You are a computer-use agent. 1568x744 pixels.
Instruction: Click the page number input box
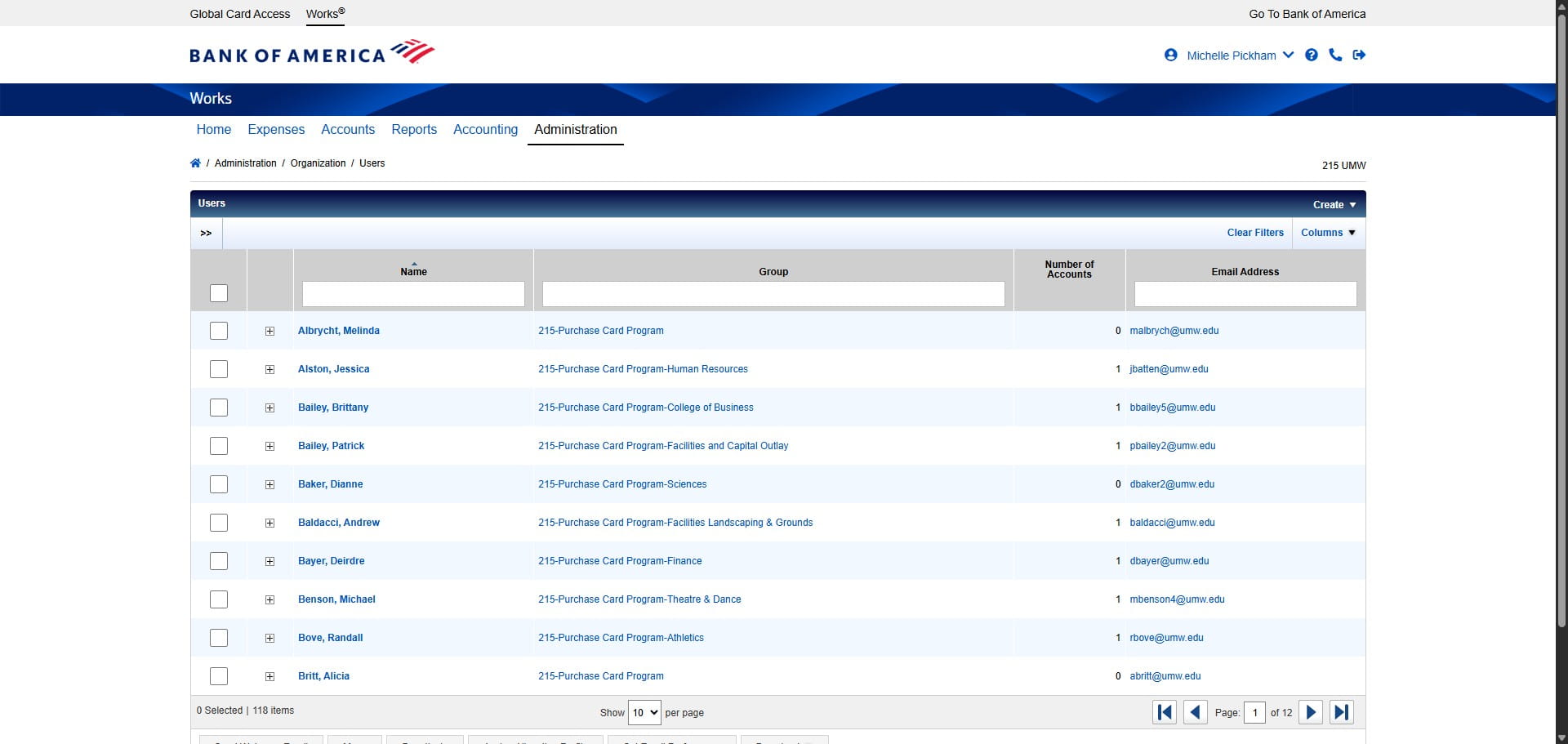(1254, 712)
